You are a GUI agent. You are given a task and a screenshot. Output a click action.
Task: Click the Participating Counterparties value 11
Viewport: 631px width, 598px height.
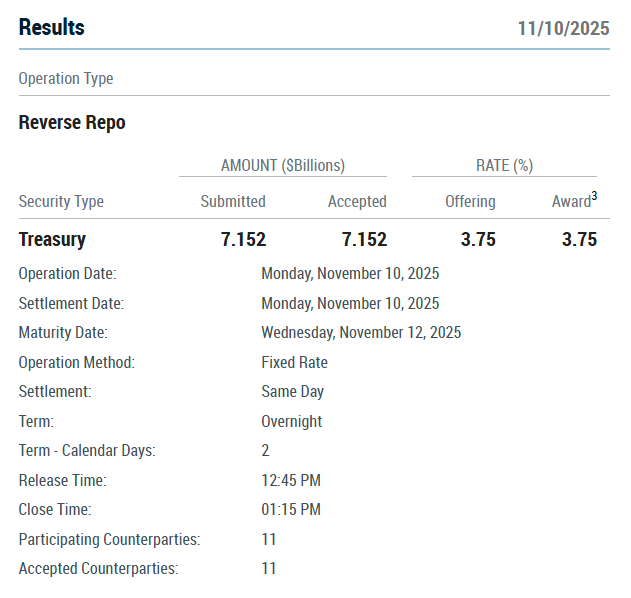268,540
